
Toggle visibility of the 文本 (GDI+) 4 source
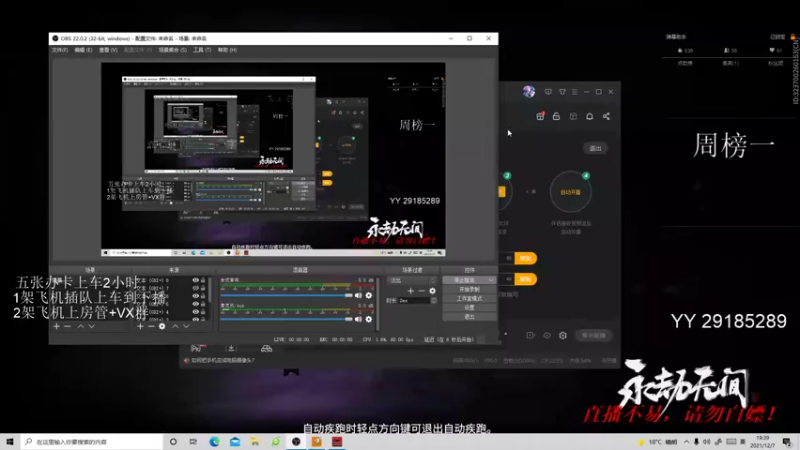point(195,312)
